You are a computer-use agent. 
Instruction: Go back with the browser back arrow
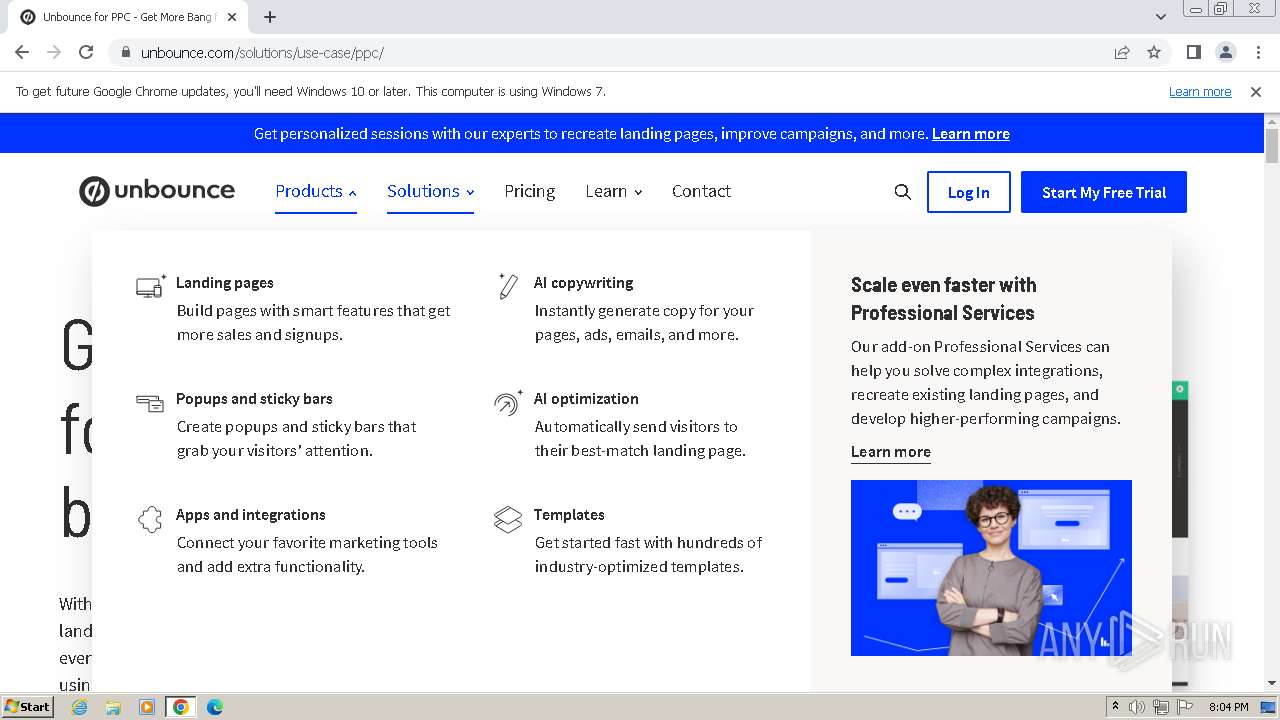tap(22, 52)
